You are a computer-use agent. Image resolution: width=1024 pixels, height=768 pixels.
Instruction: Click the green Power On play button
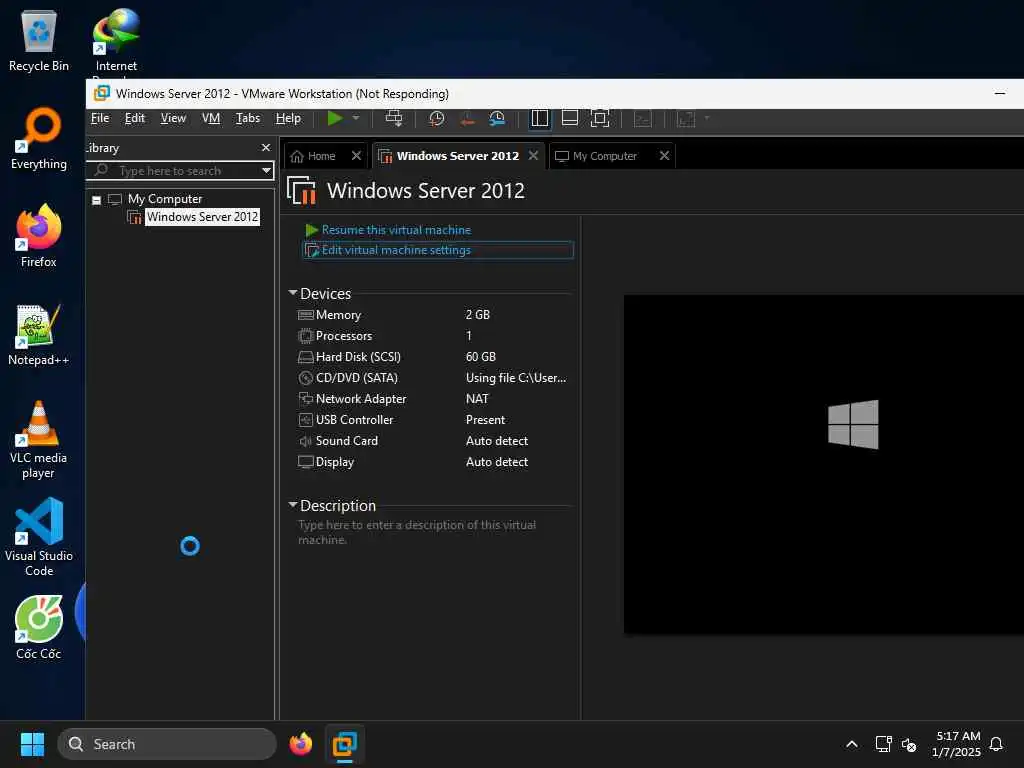(334, 118)
